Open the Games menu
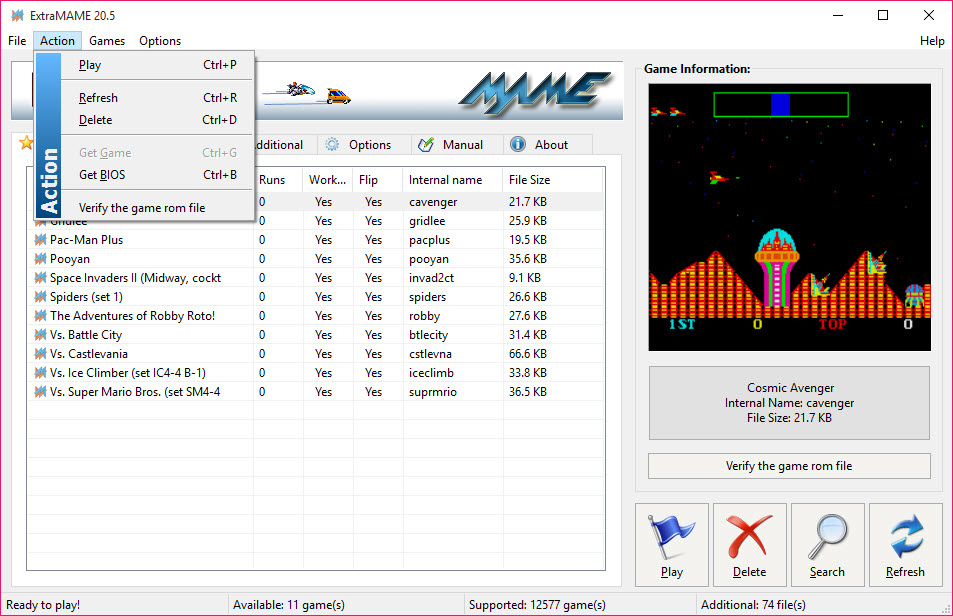This screenshot has height=616, width=953. point(107,41)
